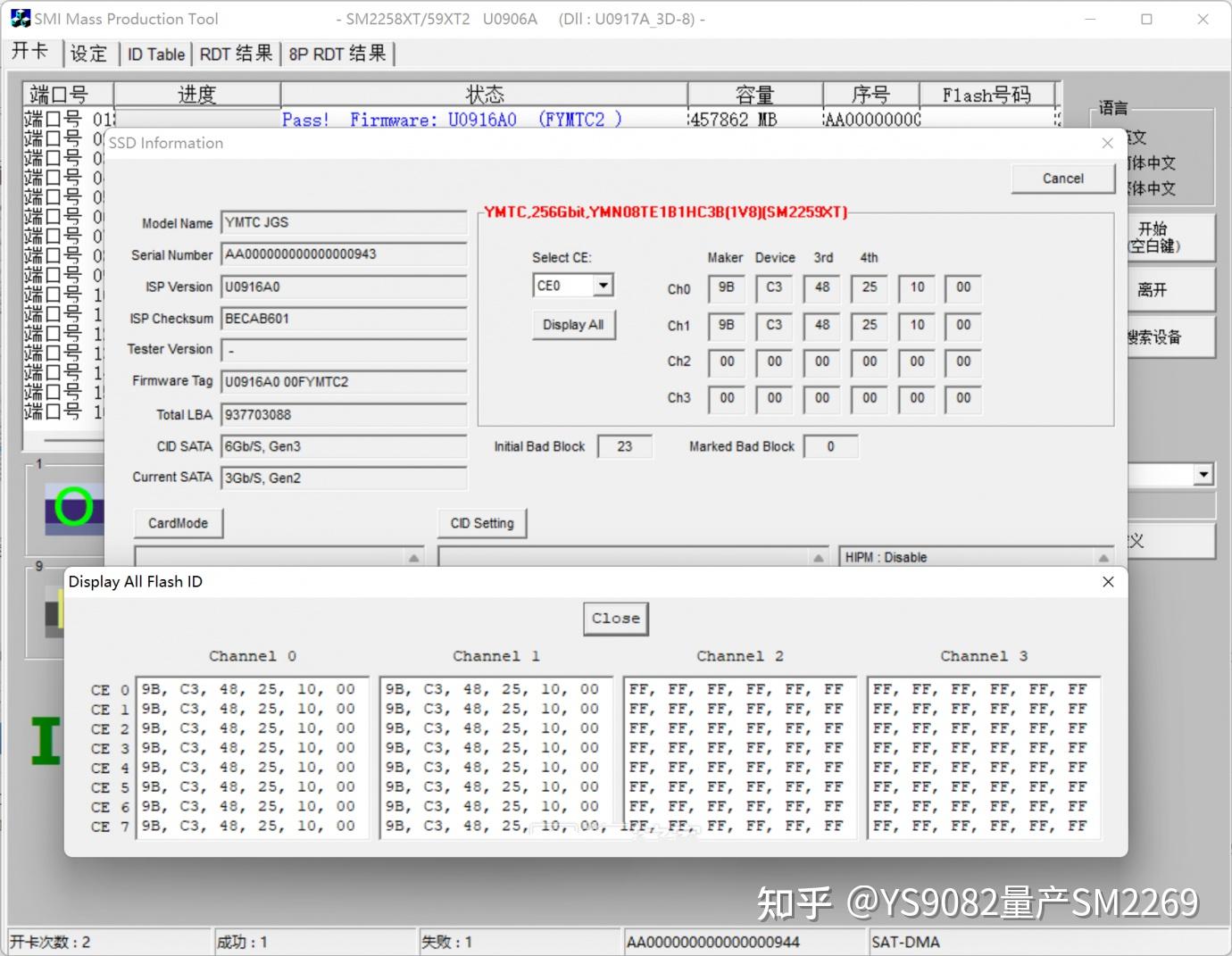Click the Serial Number input field

point(344,254)
